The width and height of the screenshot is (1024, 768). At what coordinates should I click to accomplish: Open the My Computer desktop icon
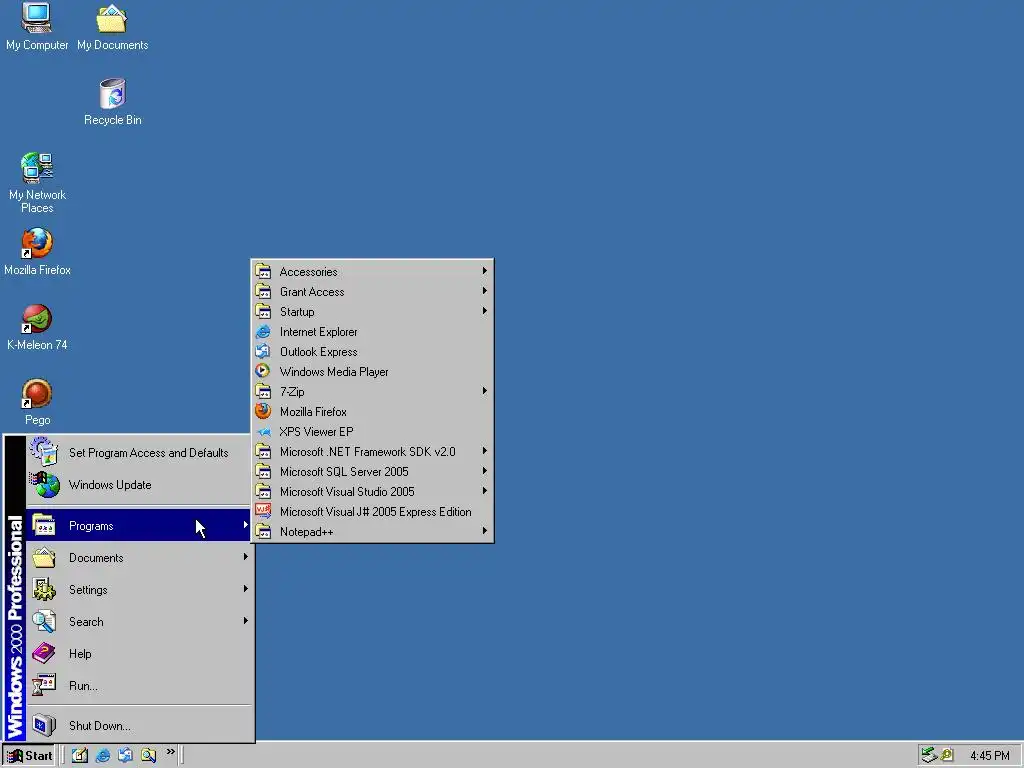point(37,26)
